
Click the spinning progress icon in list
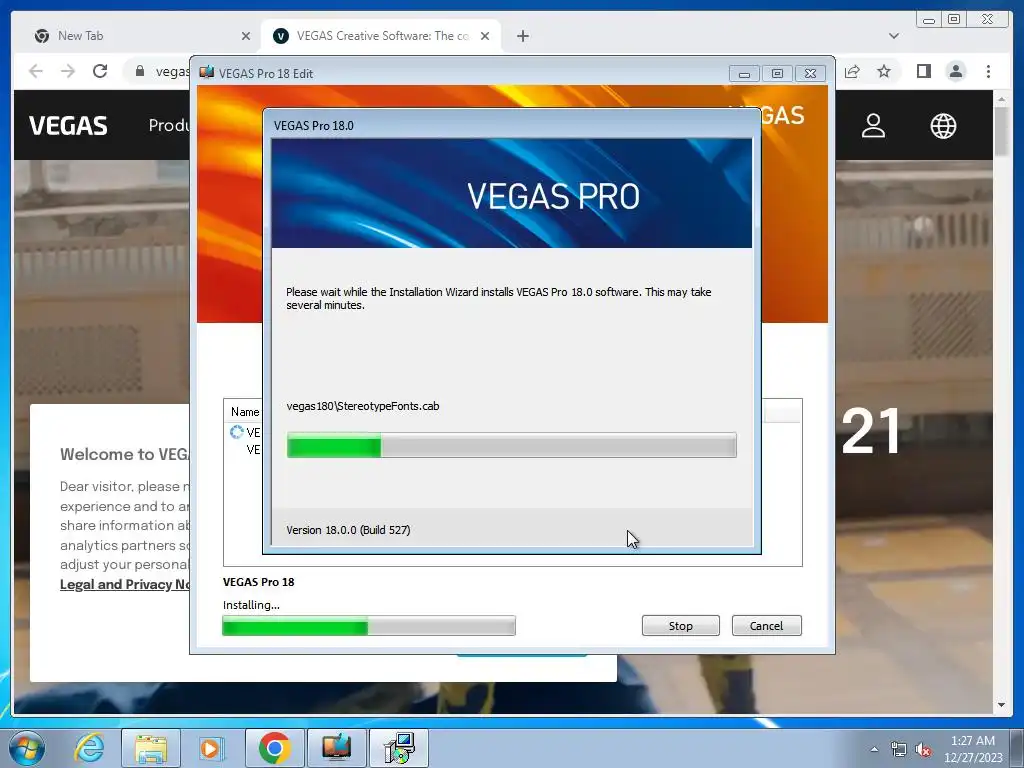pos(236,432)
